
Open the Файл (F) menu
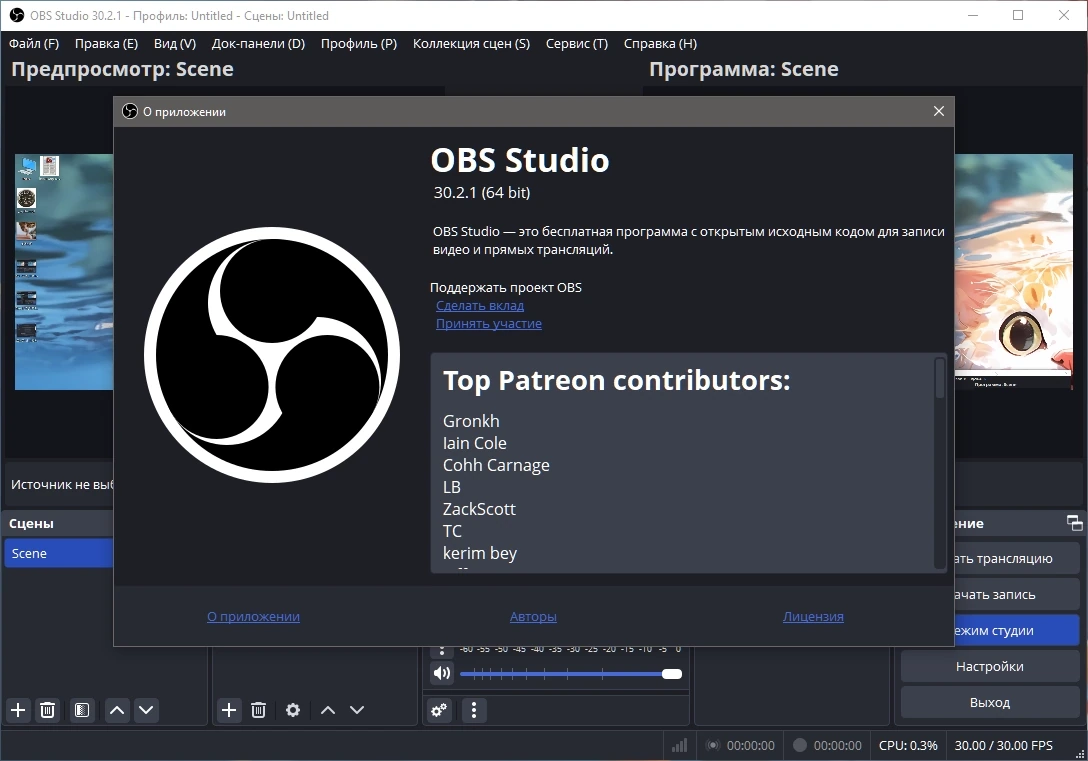click(x=33, y=43)
